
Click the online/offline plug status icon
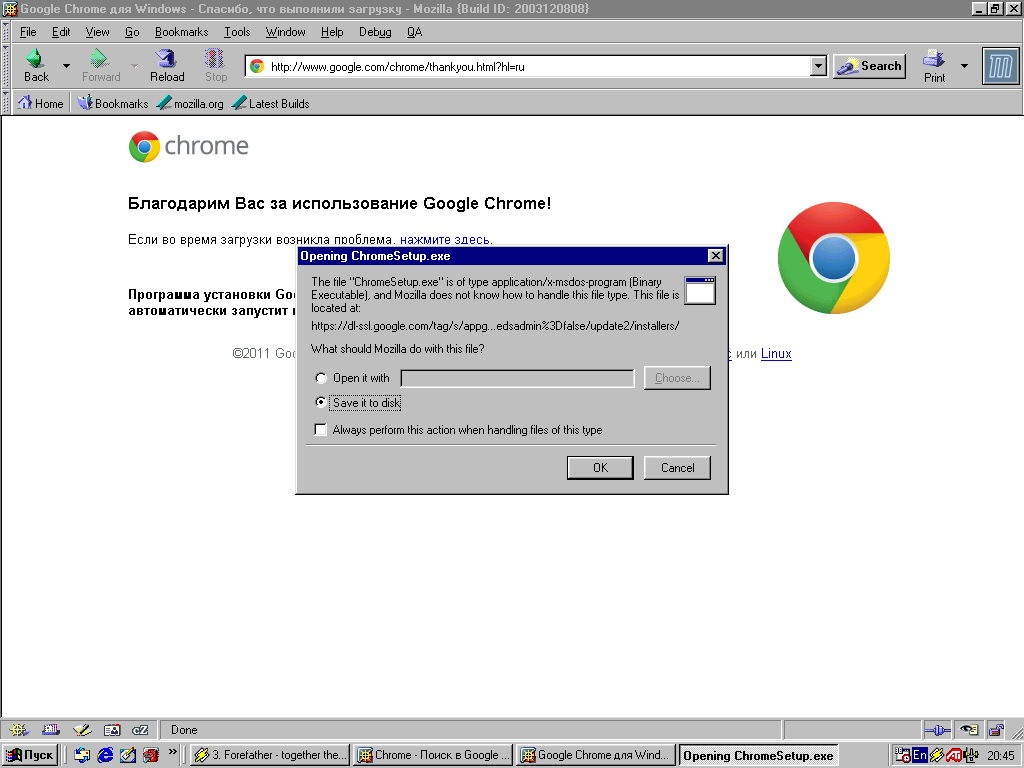pos(938,729)
